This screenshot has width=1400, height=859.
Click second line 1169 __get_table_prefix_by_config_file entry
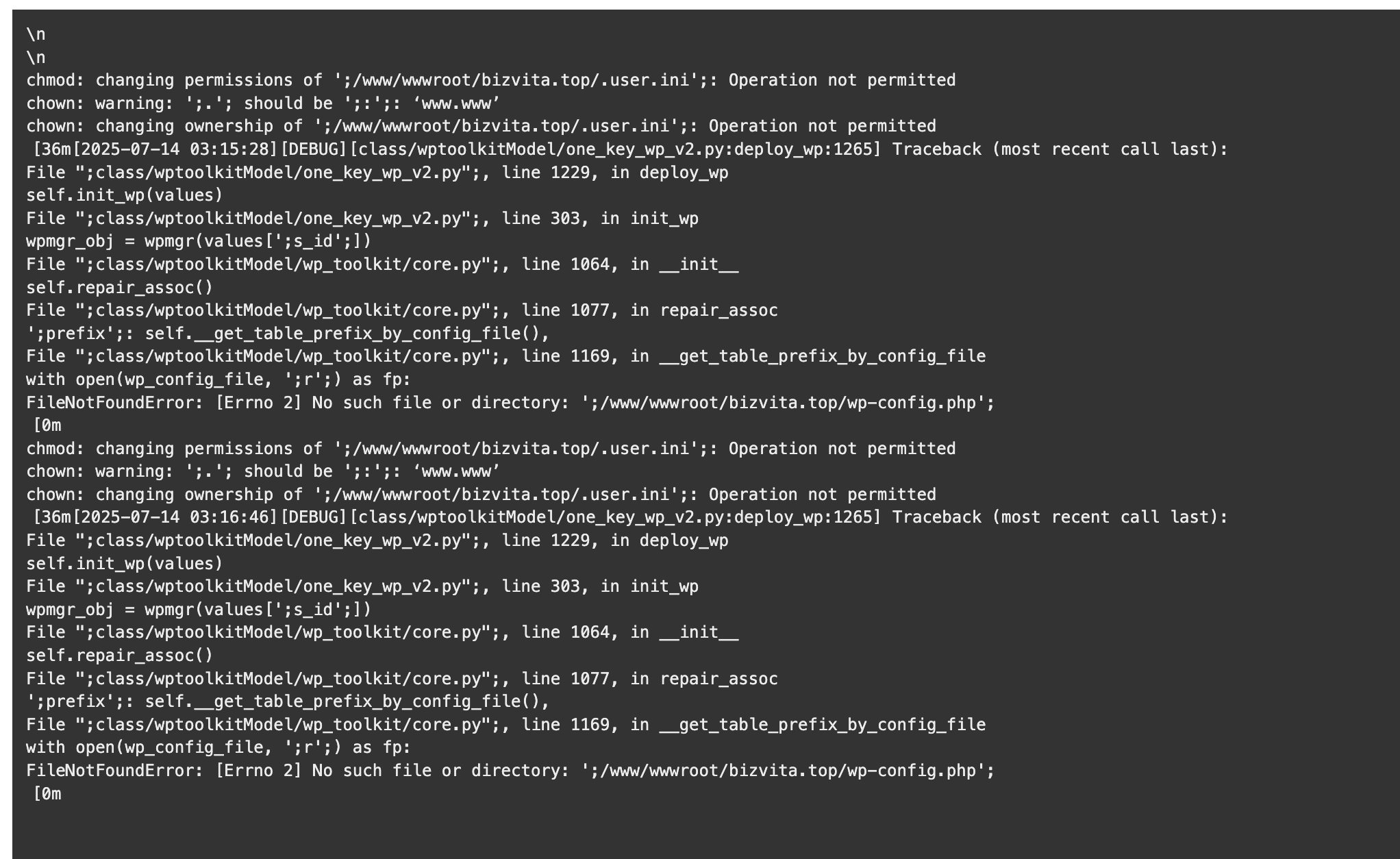point(506,725)
